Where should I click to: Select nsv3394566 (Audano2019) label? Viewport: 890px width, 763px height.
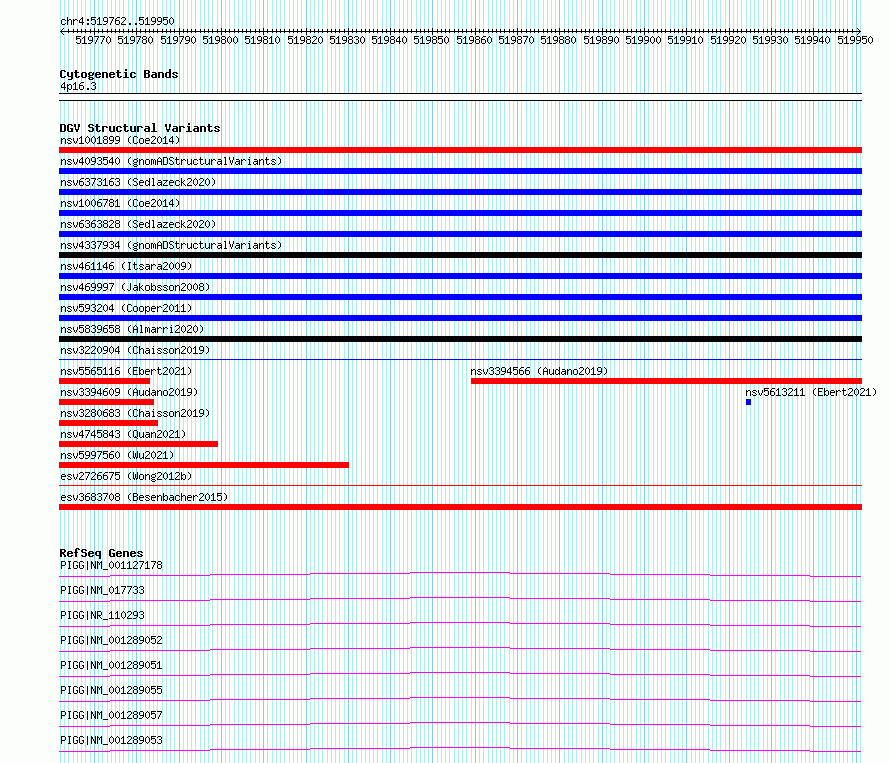click(539, 371)
